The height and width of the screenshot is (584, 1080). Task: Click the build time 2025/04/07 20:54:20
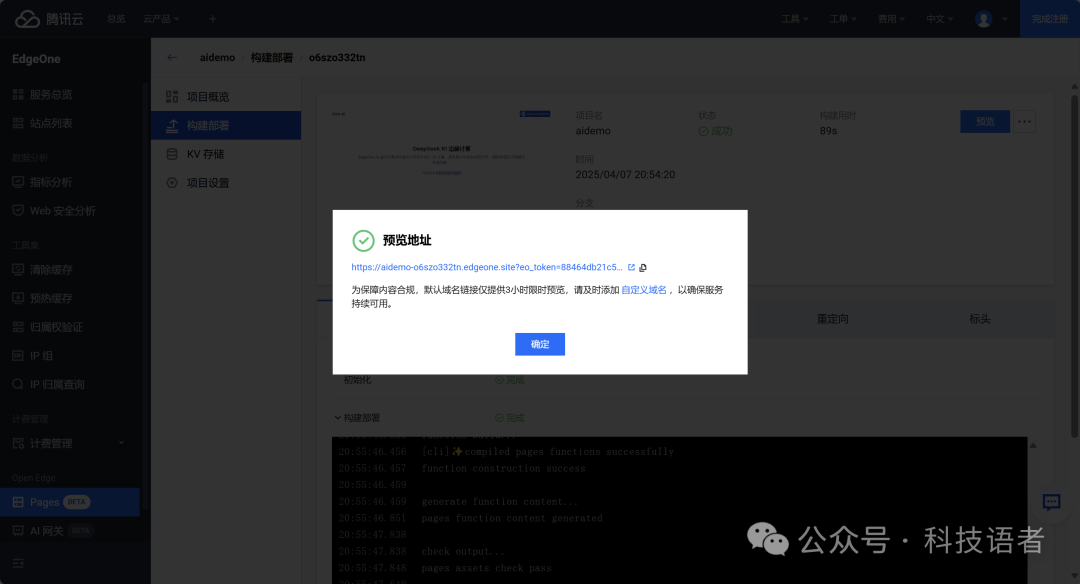pyautogui.click(x=625, y=175)
